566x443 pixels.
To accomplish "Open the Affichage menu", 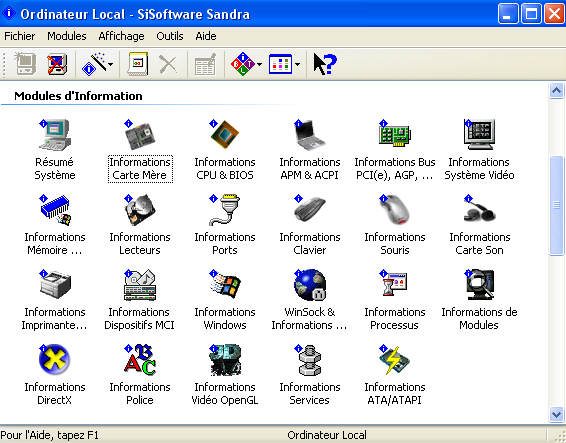I will point(121,36).
